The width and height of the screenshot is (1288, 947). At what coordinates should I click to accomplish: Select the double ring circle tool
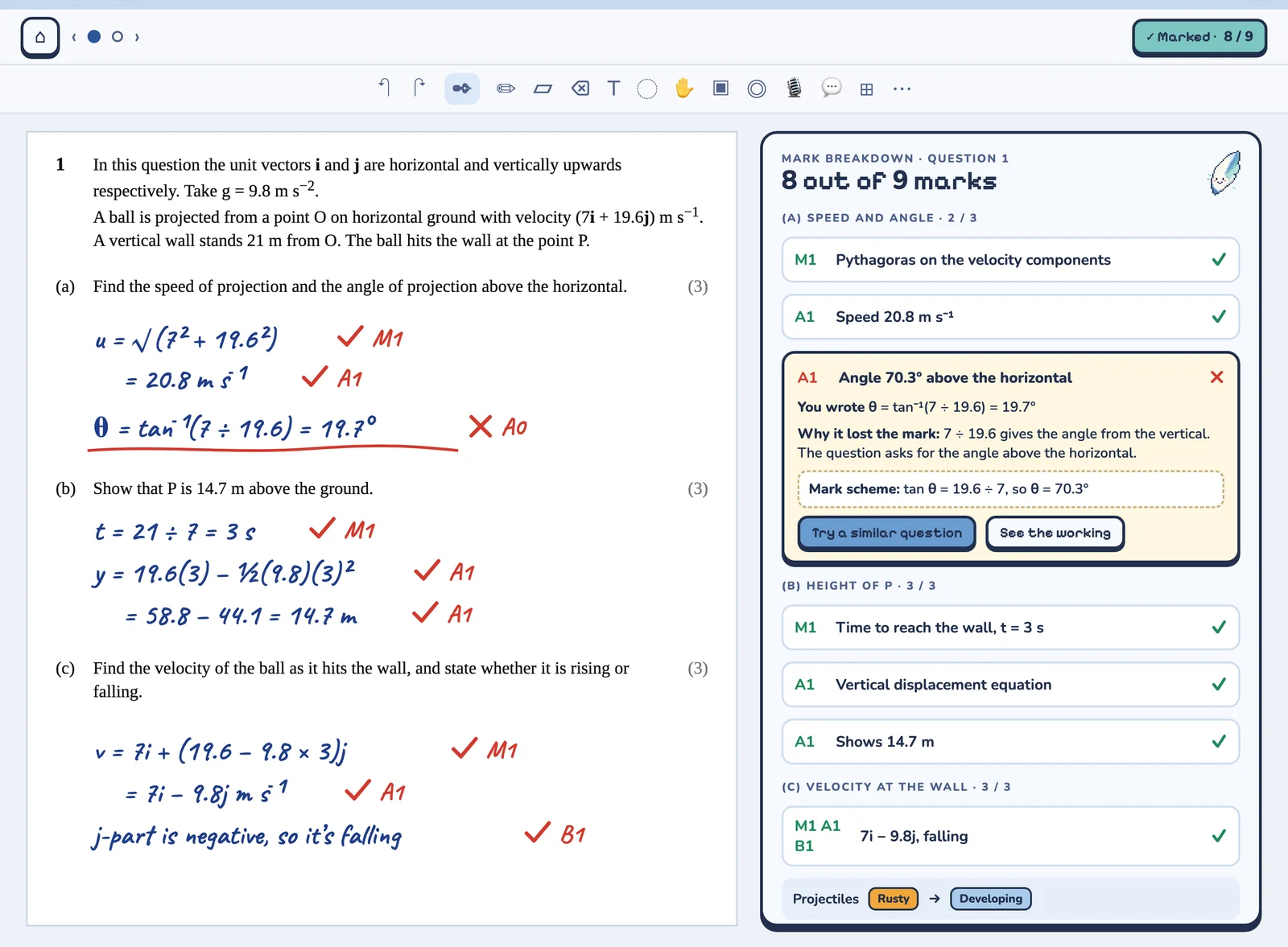click(x=757, y=89)
